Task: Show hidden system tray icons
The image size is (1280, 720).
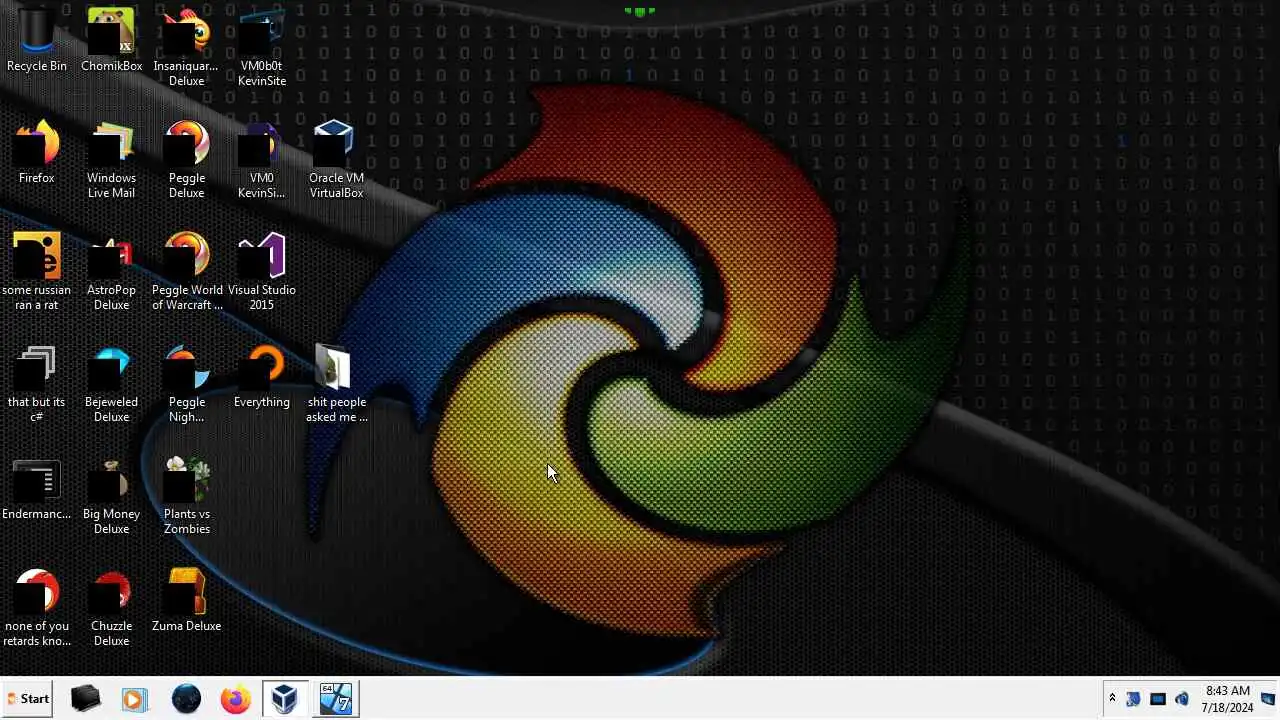Action: click(x=1112, y=699)
